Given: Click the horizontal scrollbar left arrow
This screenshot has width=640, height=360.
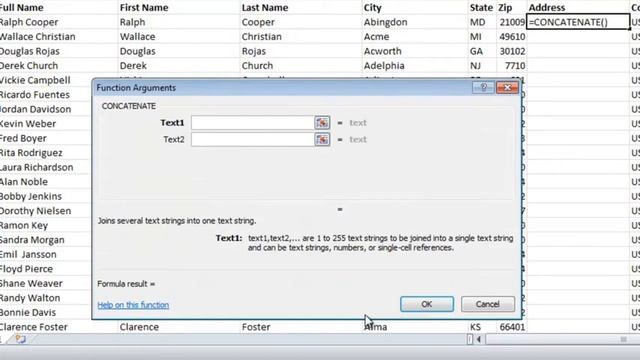Looking at the screenshot, I should pos(479,339).
